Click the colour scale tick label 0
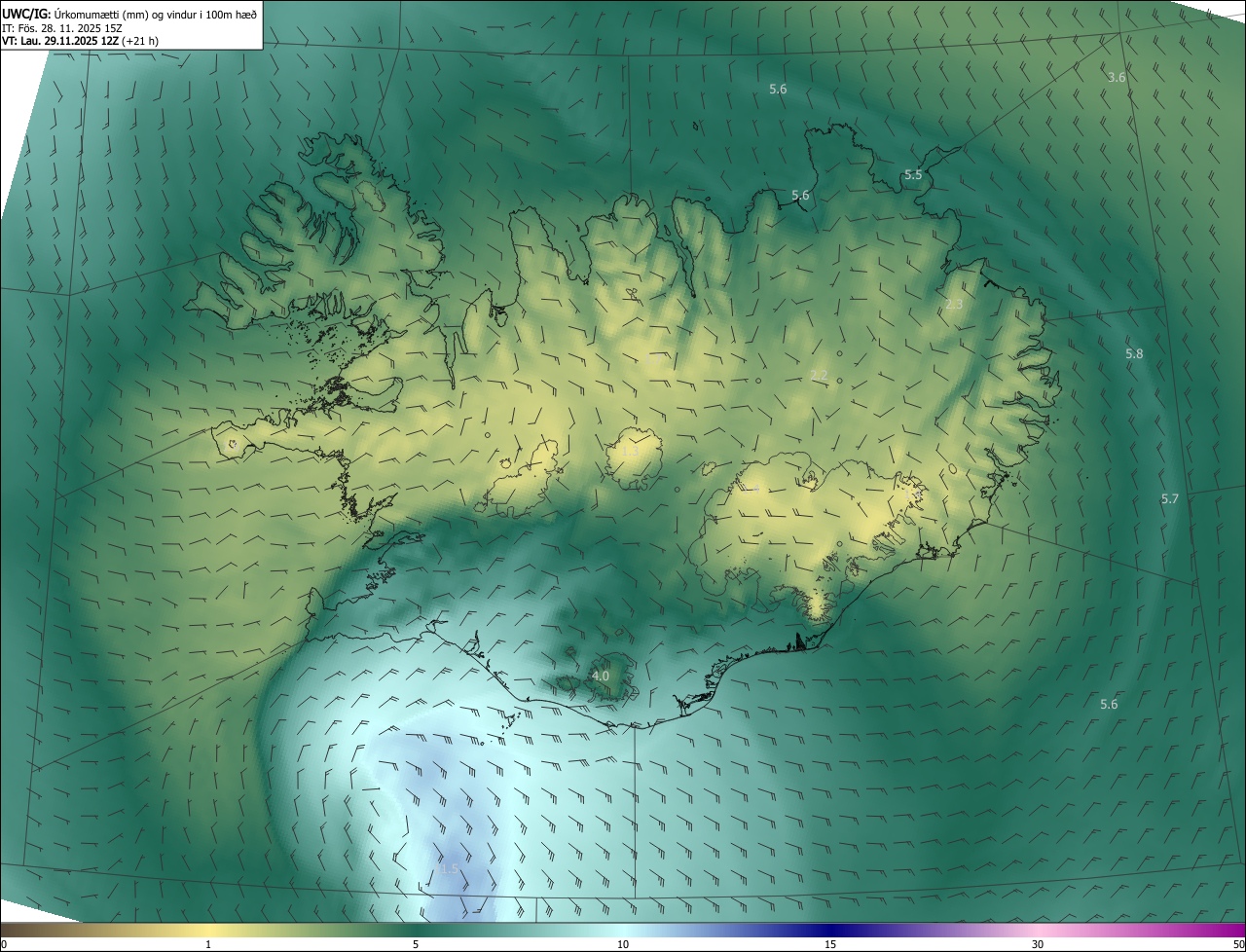This screenshot has height=952, width=1246. pos(4,944)
